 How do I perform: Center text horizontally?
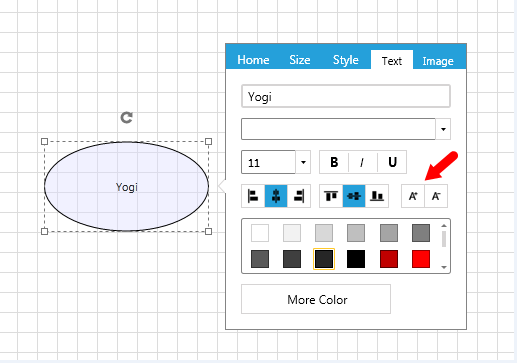pos(276,196)
